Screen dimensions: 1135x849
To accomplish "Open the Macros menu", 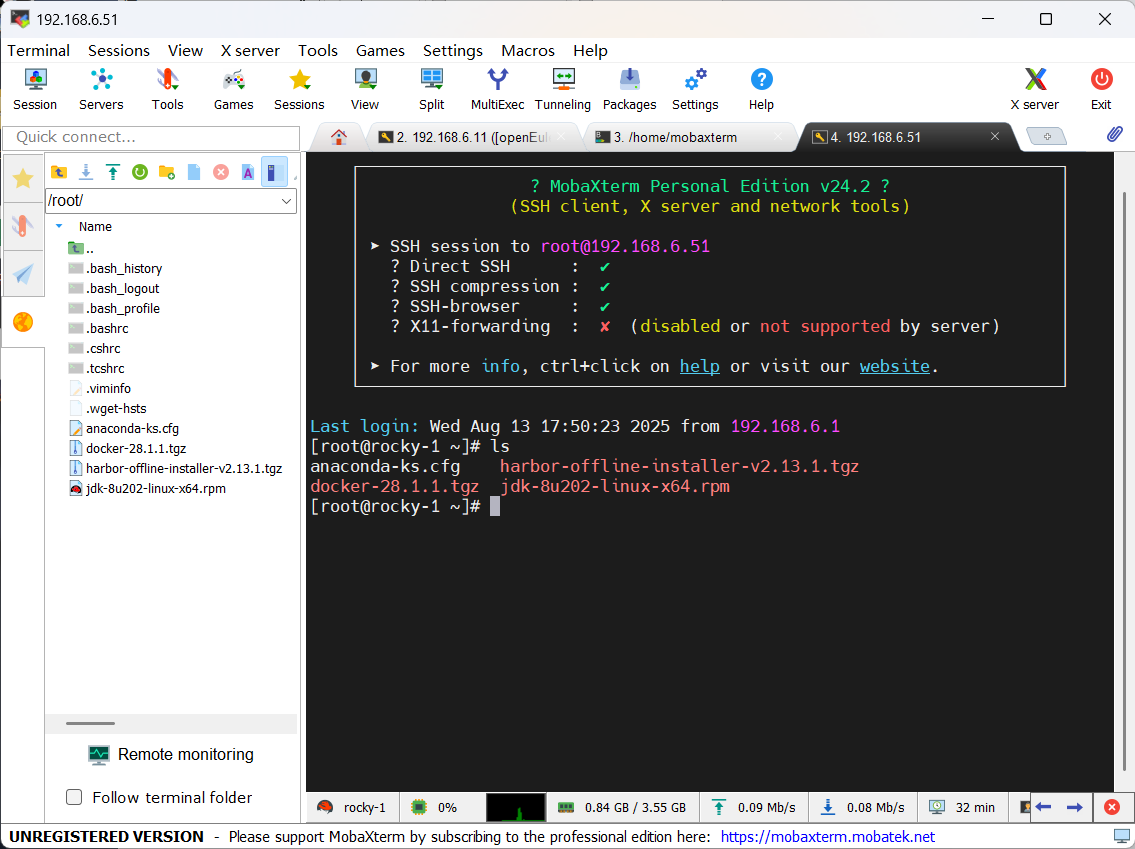I will tap(528, 51).
